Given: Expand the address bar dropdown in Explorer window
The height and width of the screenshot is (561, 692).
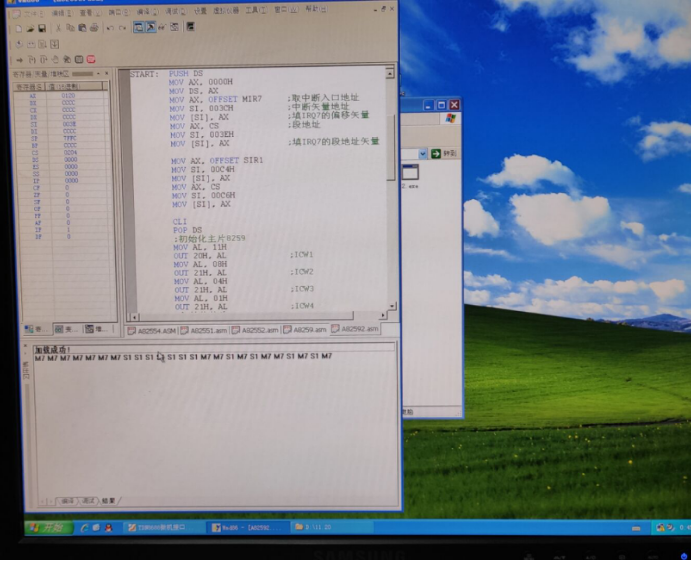Looking at the screenshot, I should (x=423, y=153).
